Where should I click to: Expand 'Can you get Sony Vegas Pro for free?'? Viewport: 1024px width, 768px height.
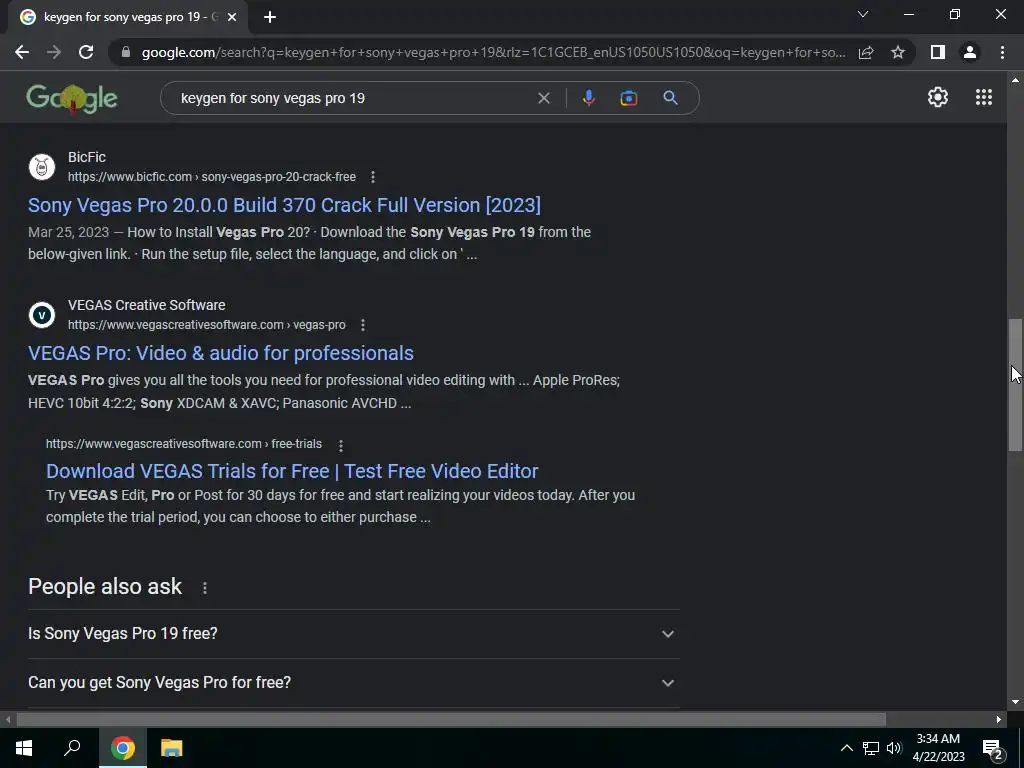point(353,682)
